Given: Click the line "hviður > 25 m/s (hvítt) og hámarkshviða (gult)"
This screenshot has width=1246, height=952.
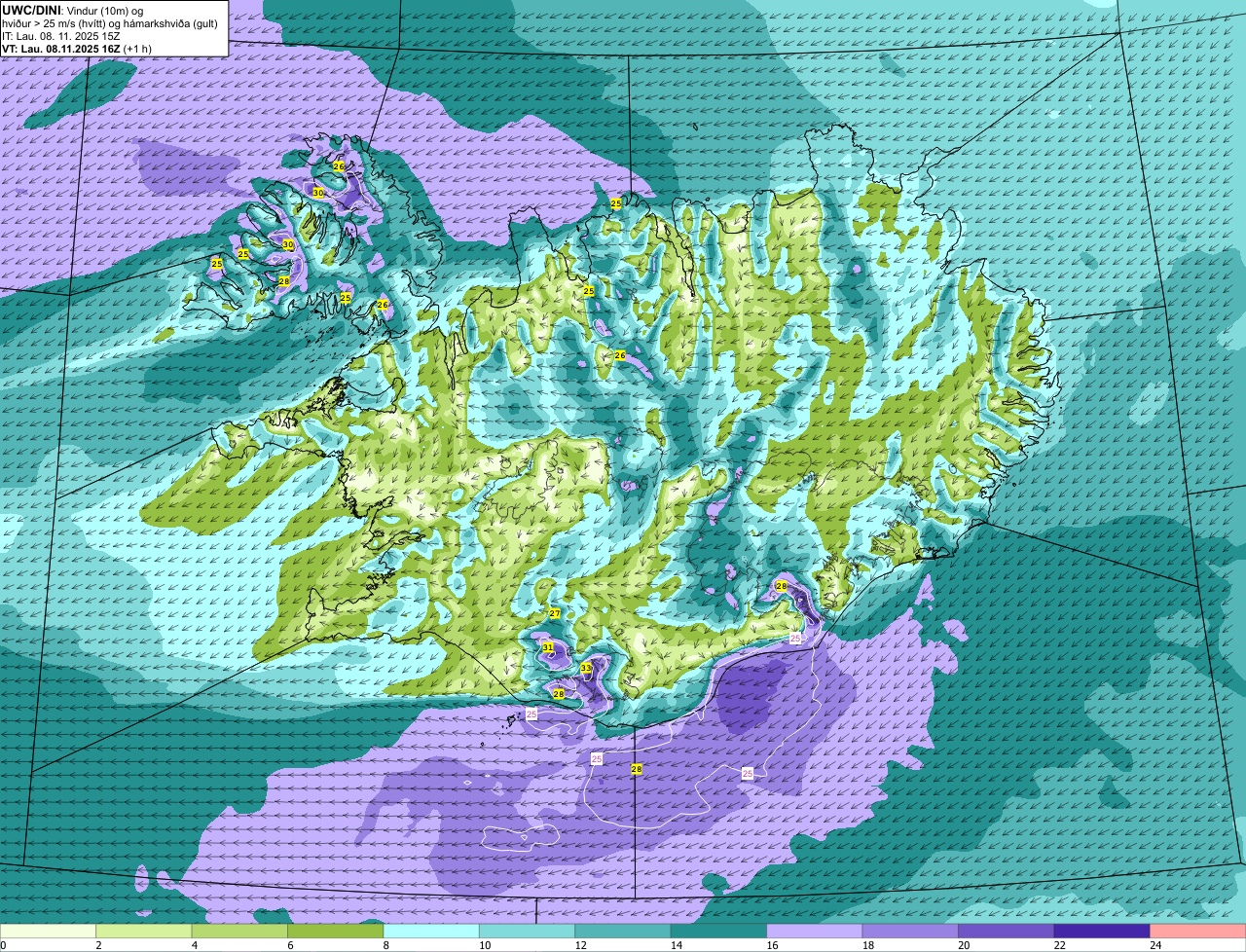Looking at the screenshot, I should coord(110,22).
